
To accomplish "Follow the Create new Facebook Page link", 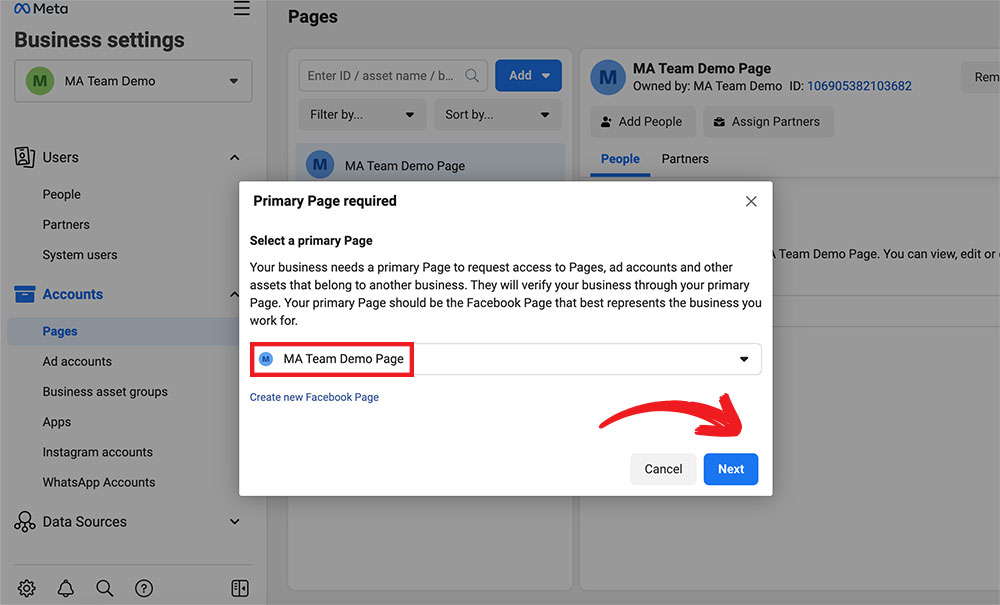I will [314, 397].
